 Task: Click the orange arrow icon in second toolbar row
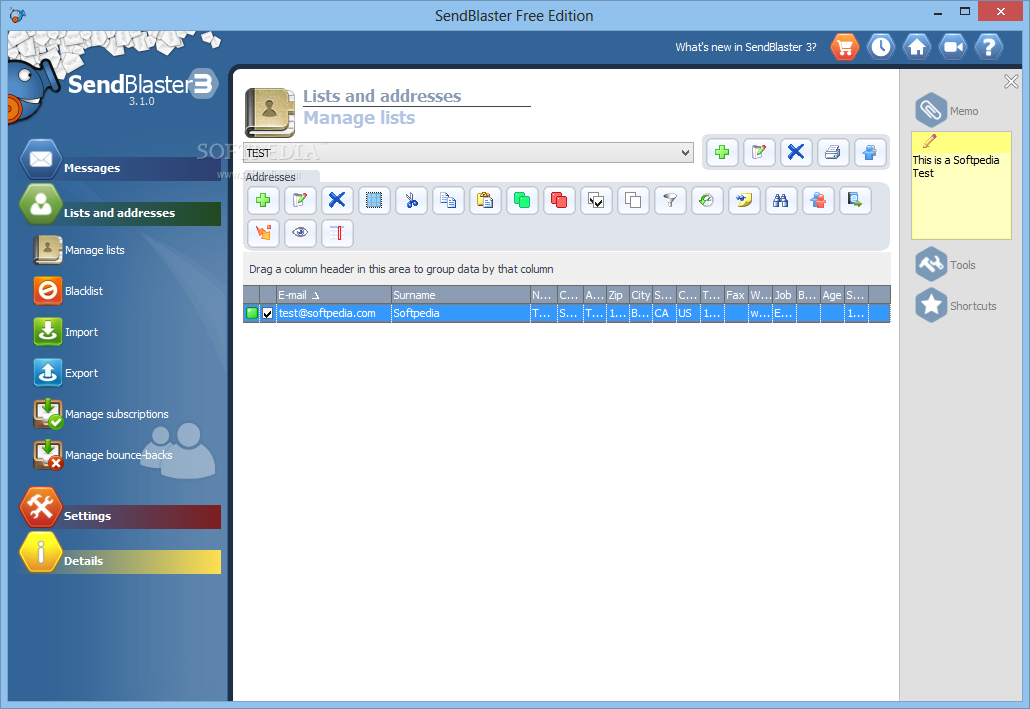[x=263, y=233]
